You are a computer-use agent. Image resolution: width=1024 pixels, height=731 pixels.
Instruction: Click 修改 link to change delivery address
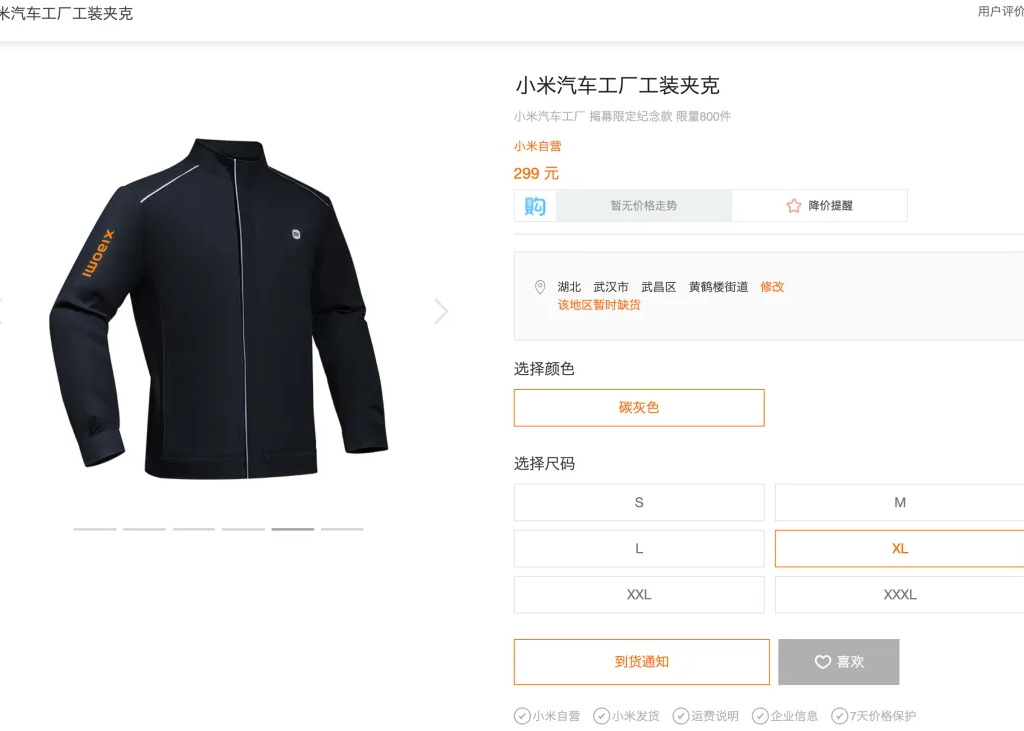pyautogui.click(x=772, y=287)
